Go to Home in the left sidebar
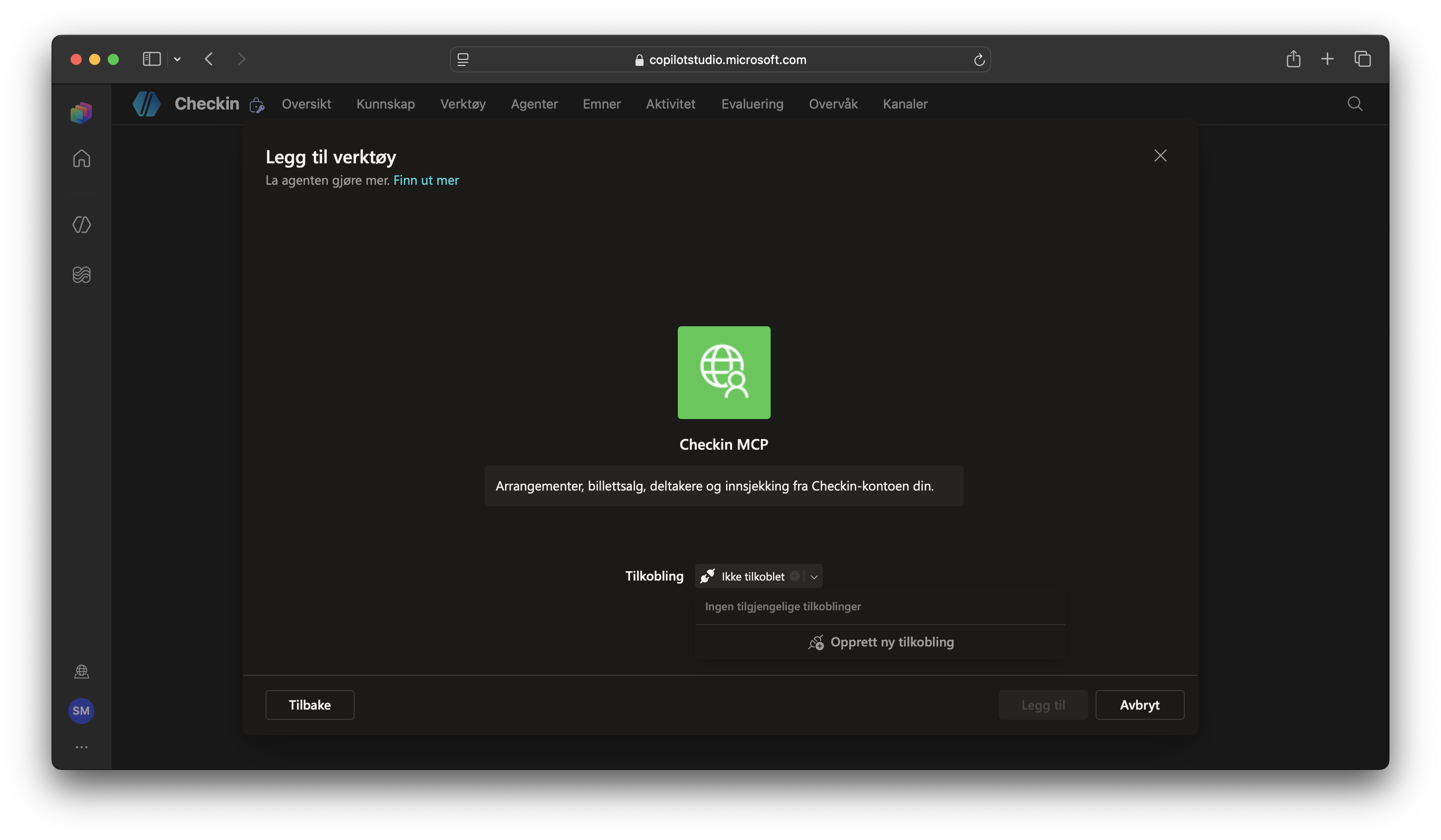Image resolution: width=1441 pixels, height=840 pixels. 81,158
